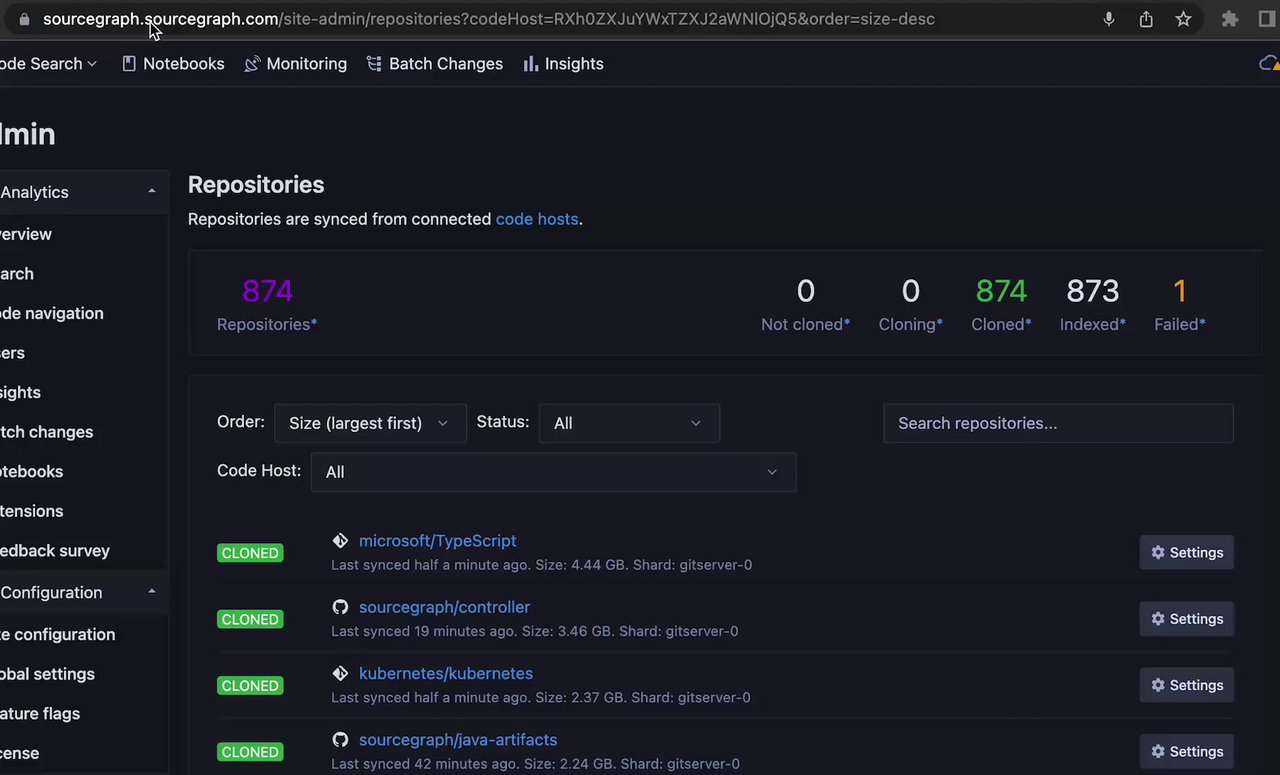The image size is (1280, 775).
Task: Open Settings for microsoft/TypeScript repository
Action: [1186, 553]
